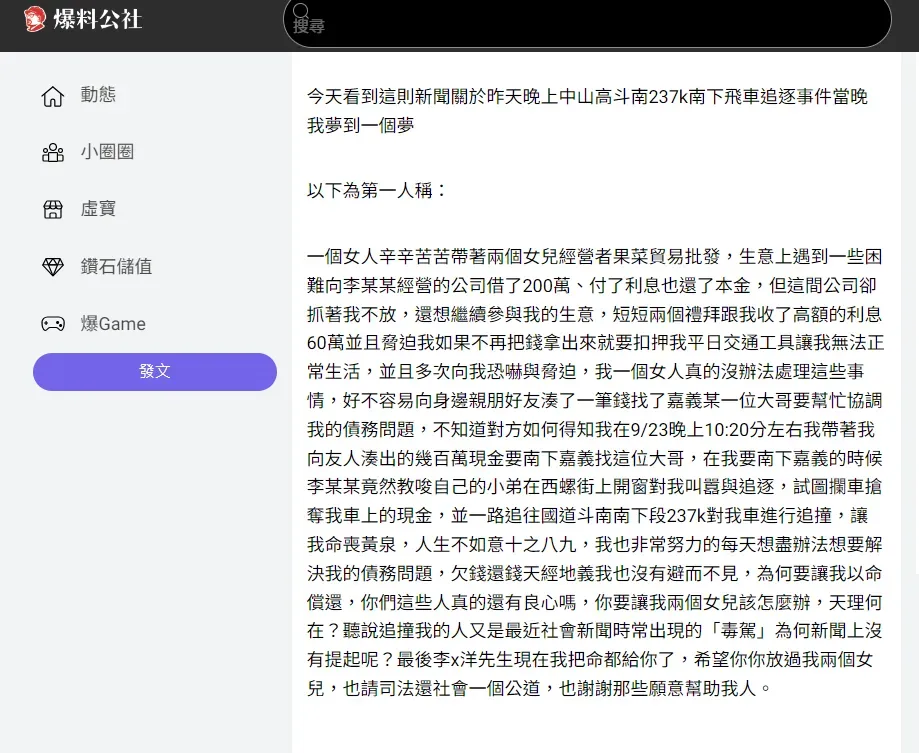Click the last line starting 兒，也請司法
Viewport: 919px width, 753px height.
[539, 688]
